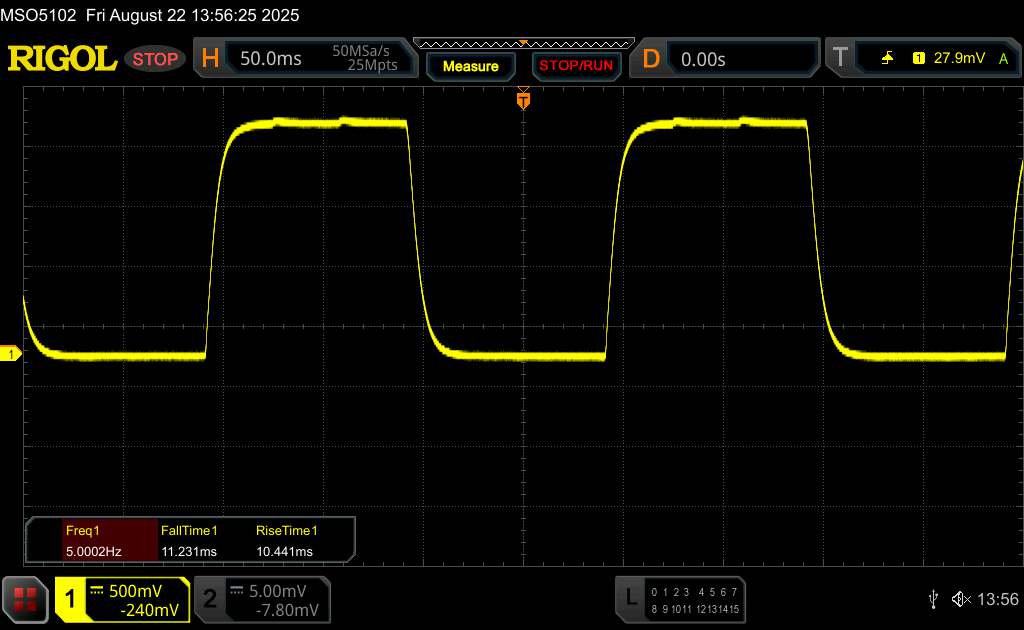Click the USB device status icon

[x=933, y=598]
